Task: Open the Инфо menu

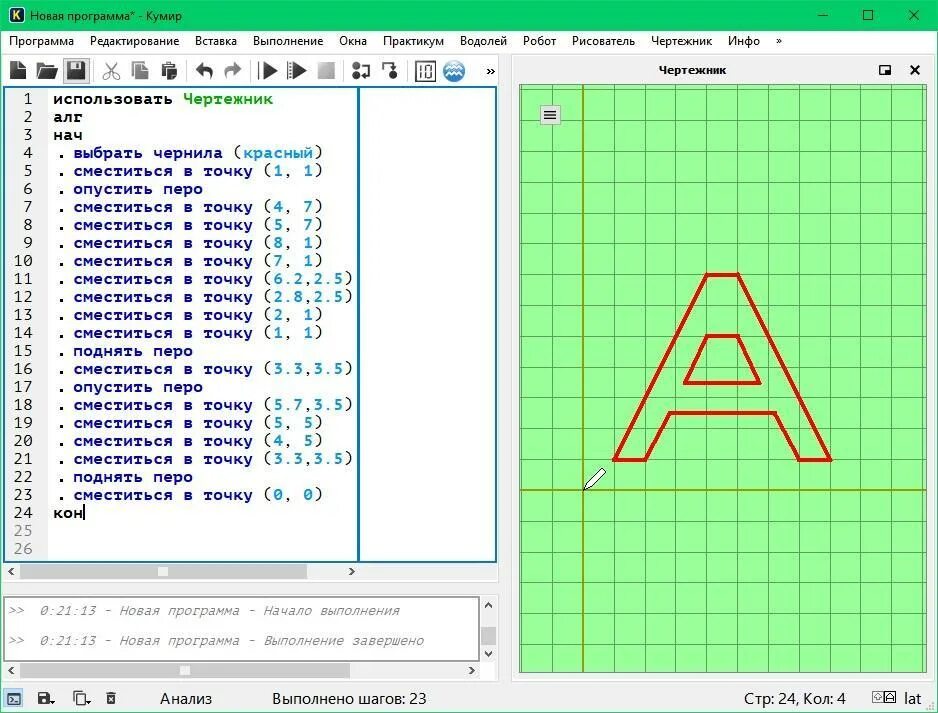Action: pyautogui.click(x=744, y=41)
